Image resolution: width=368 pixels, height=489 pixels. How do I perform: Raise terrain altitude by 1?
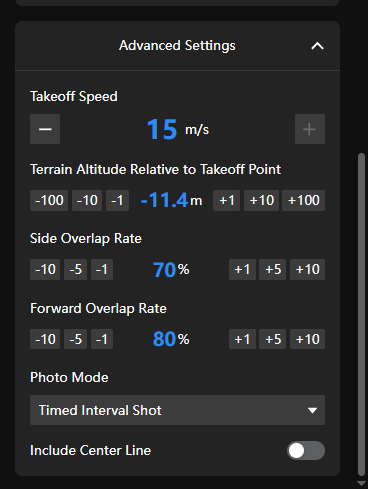pyautogui.click(x=226, y=200)
